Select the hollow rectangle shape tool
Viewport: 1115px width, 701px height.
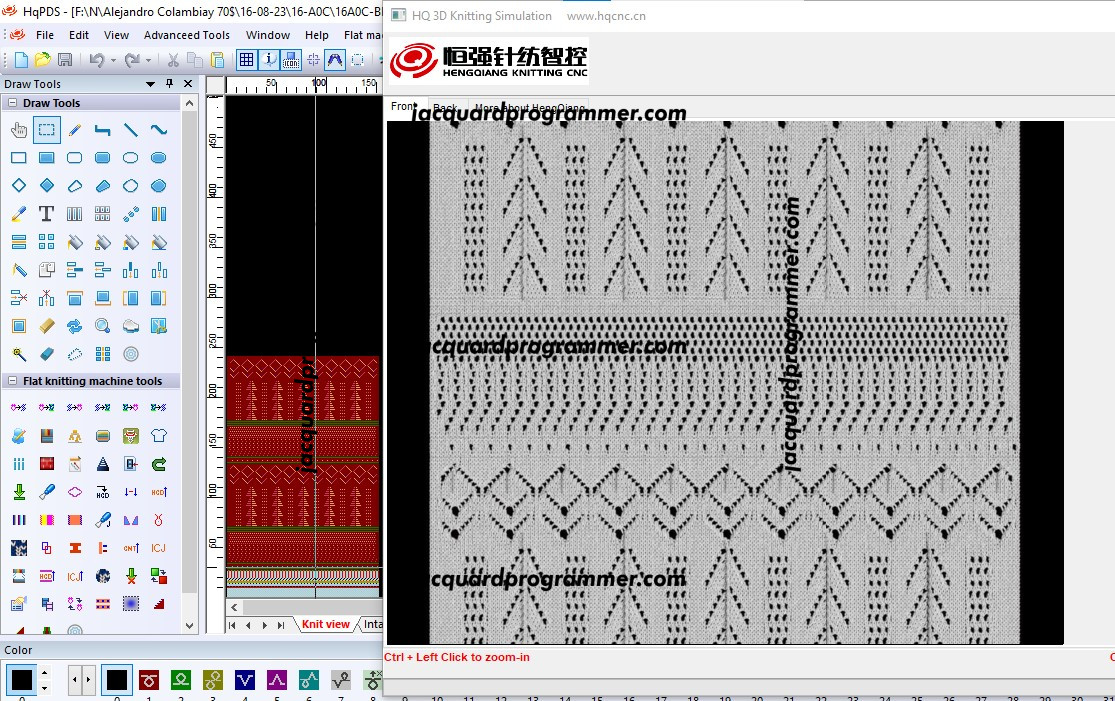[x=18, y=158]
